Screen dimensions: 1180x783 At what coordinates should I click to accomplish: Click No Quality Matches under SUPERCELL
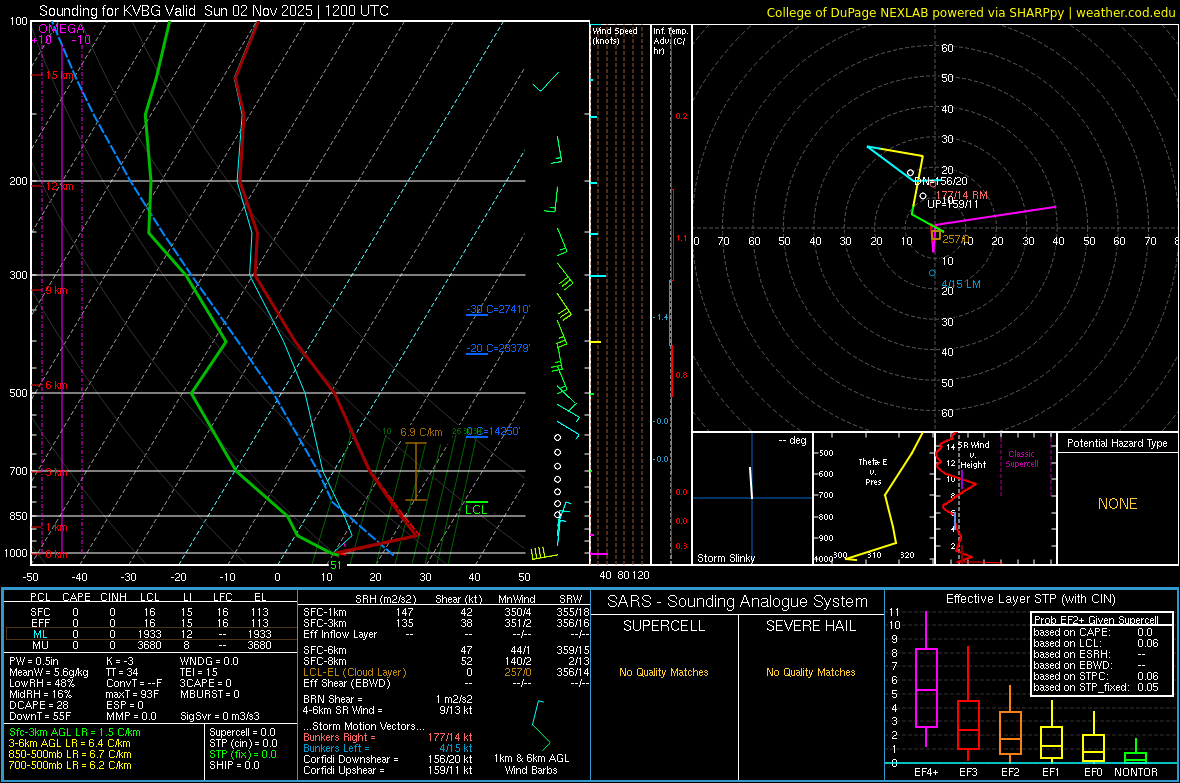664,672
